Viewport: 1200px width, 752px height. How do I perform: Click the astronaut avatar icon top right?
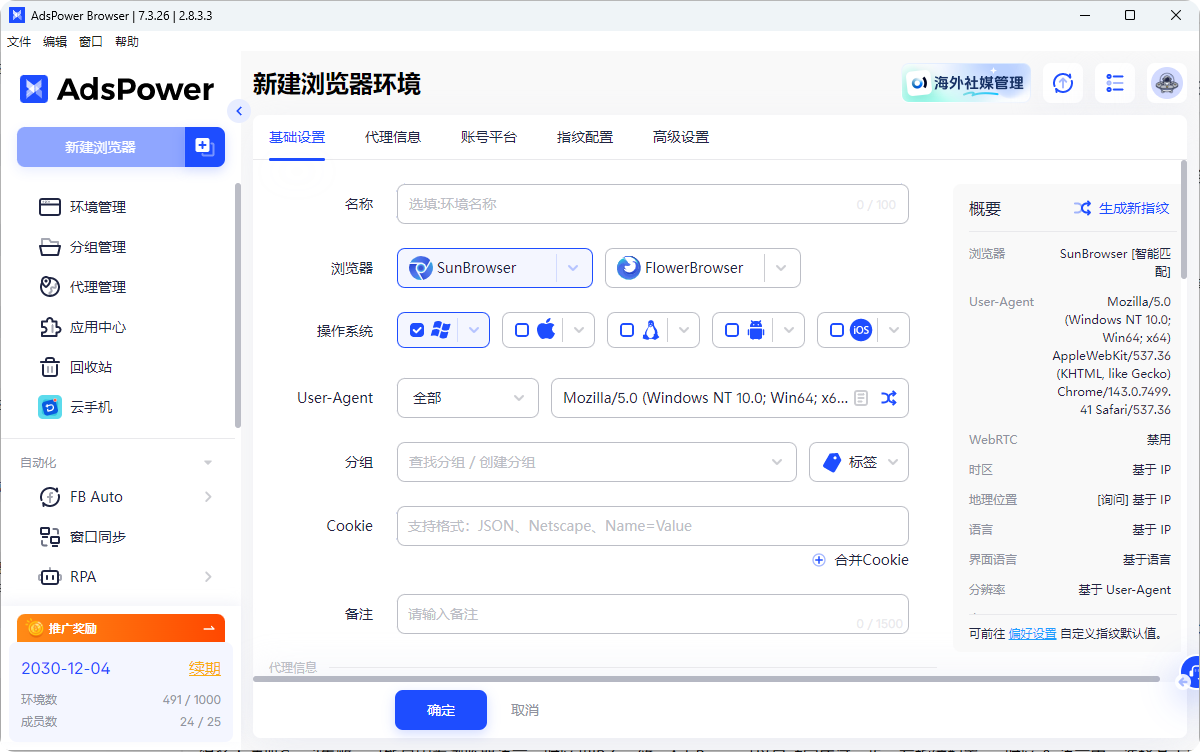point(1167,83)
